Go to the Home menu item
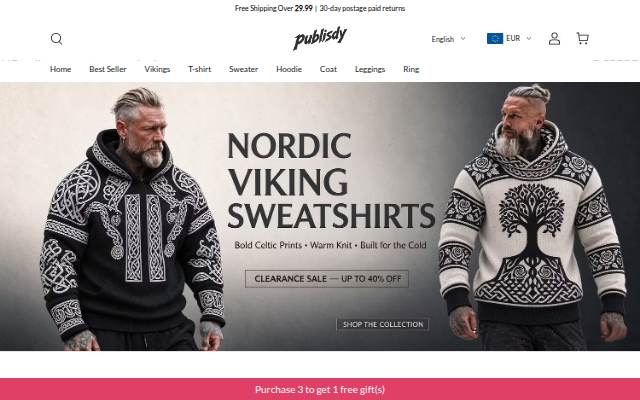Image resolution: width=640 pixels, height=400 pixels. pos(60,69)
